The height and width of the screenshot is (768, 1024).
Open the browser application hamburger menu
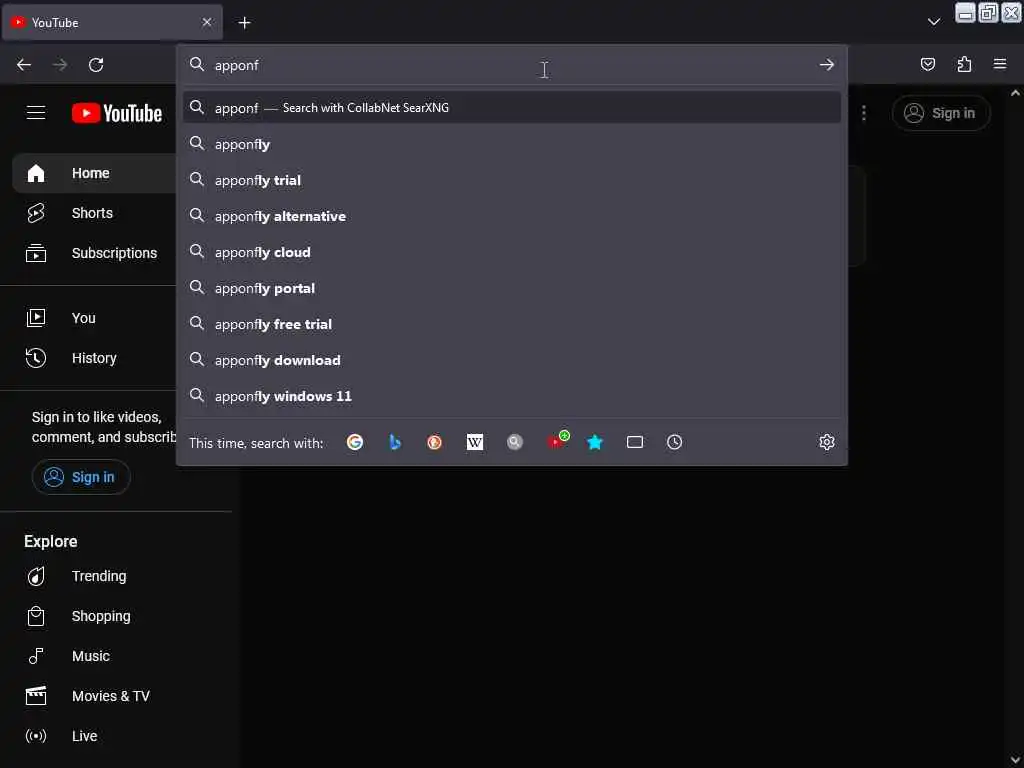pos(1000,64)
